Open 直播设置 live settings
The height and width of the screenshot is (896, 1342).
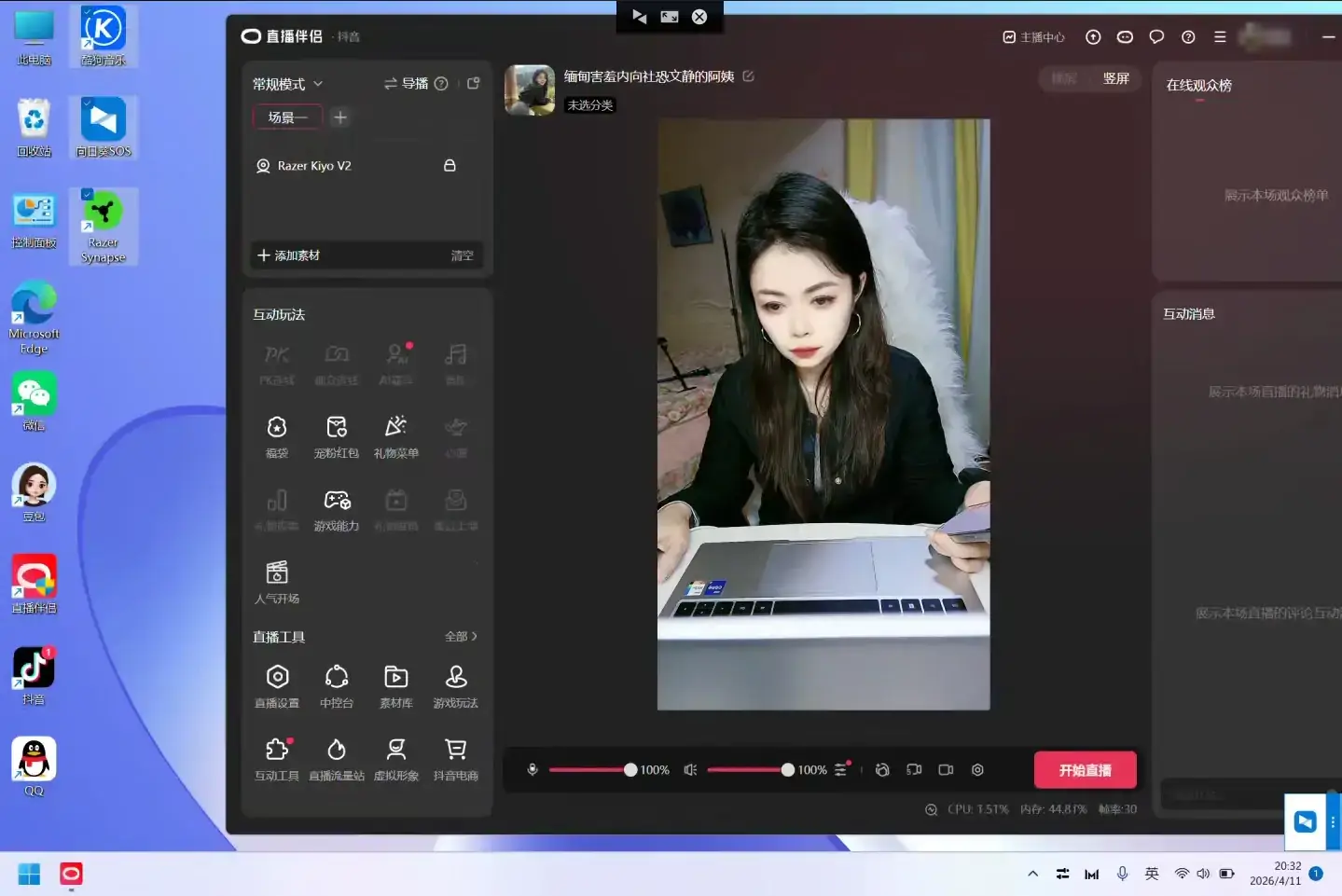pyautogui.click(x=277, y=686)
